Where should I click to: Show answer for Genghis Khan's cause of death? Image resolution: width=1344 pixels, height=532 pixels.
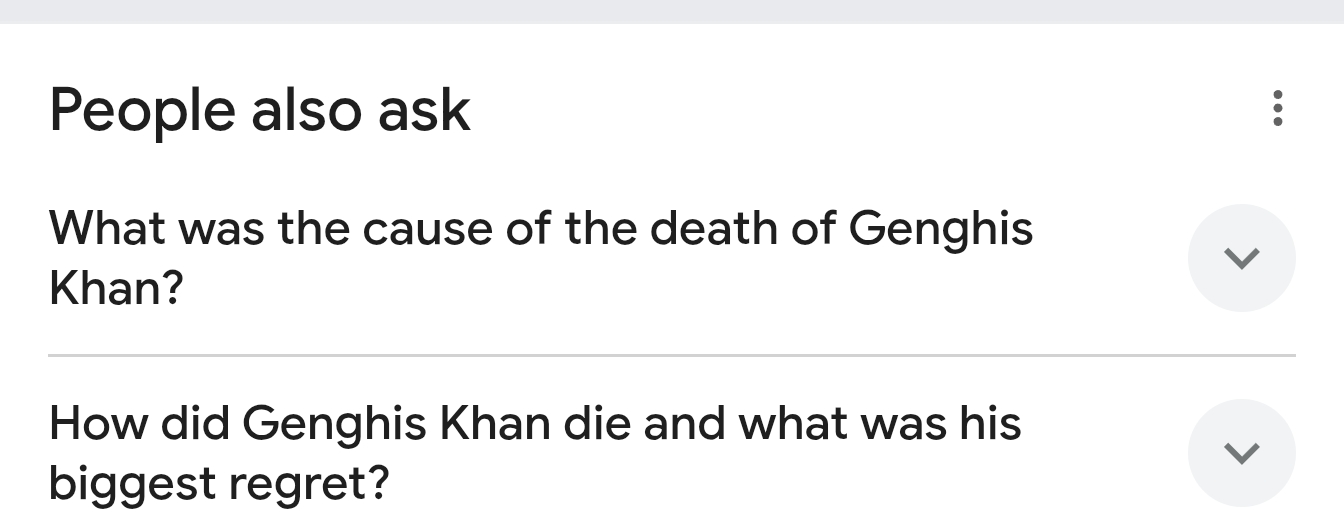[1241, 258]
